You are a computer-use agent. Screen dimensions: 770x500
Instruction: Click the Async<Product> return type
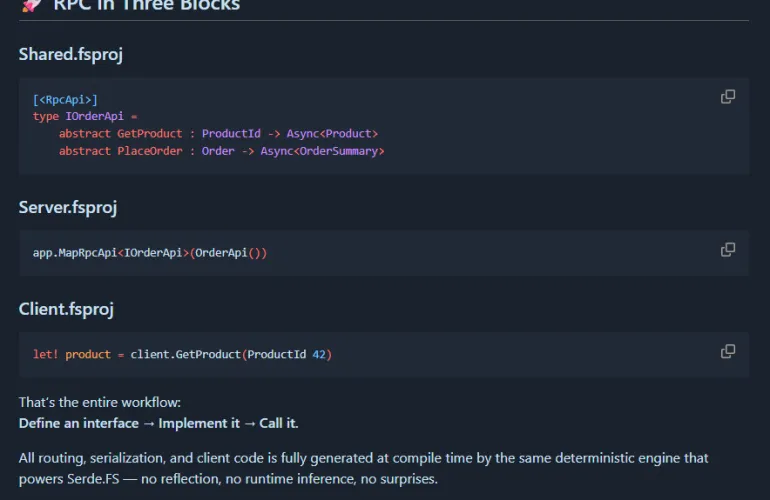pos(332,134)
